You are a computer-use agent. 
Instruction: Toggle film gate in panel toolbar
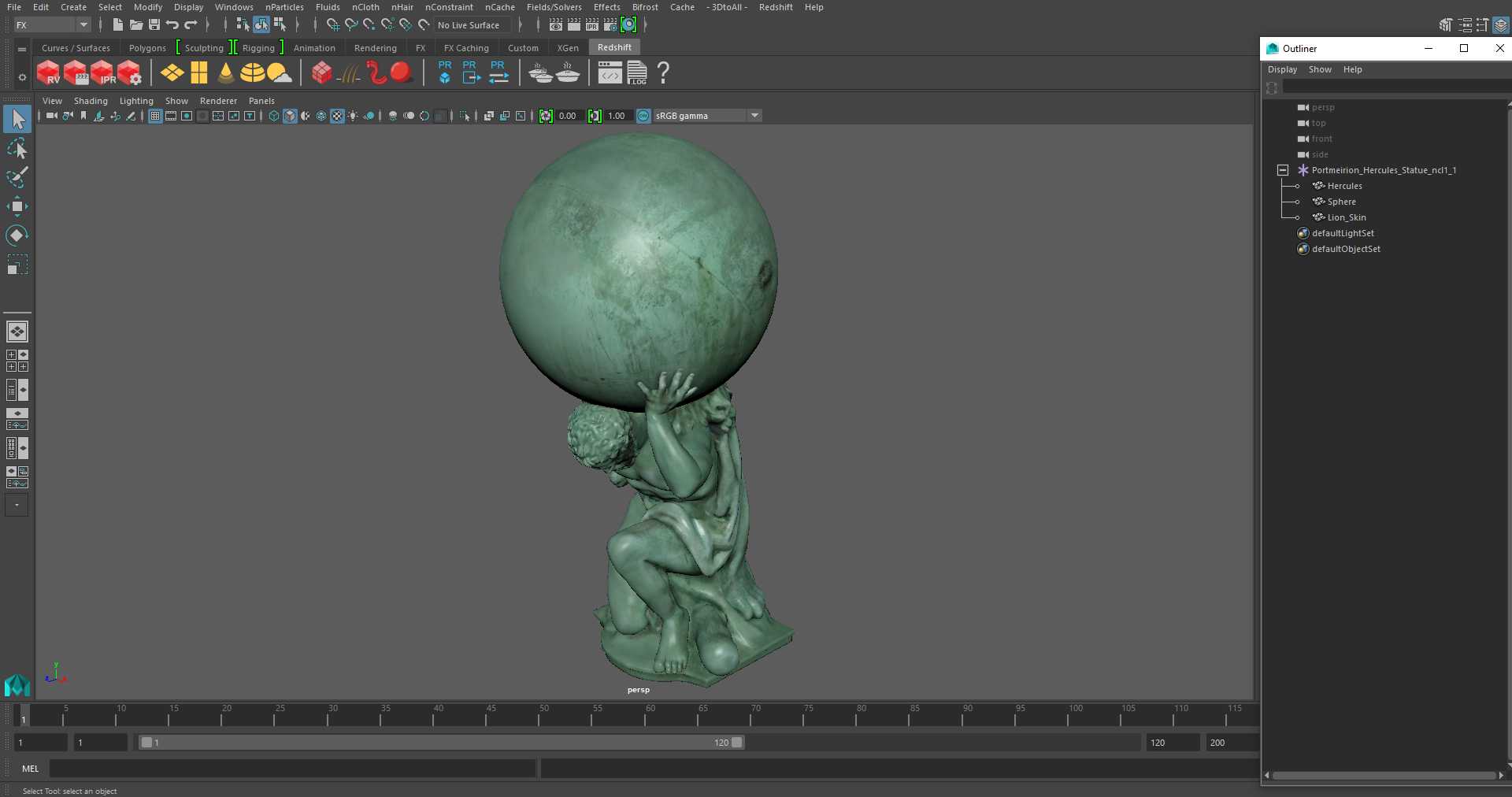click(x=171, y=116)
